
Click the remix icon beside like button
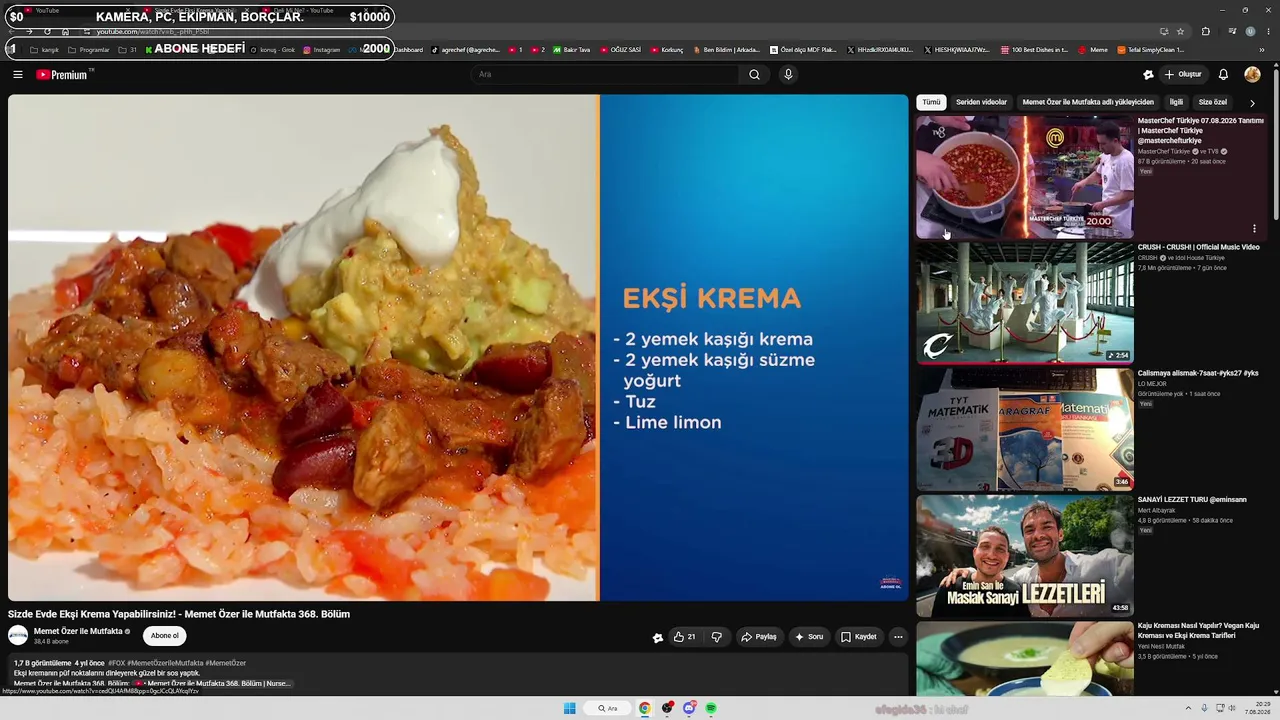click(x=657, y=637)
